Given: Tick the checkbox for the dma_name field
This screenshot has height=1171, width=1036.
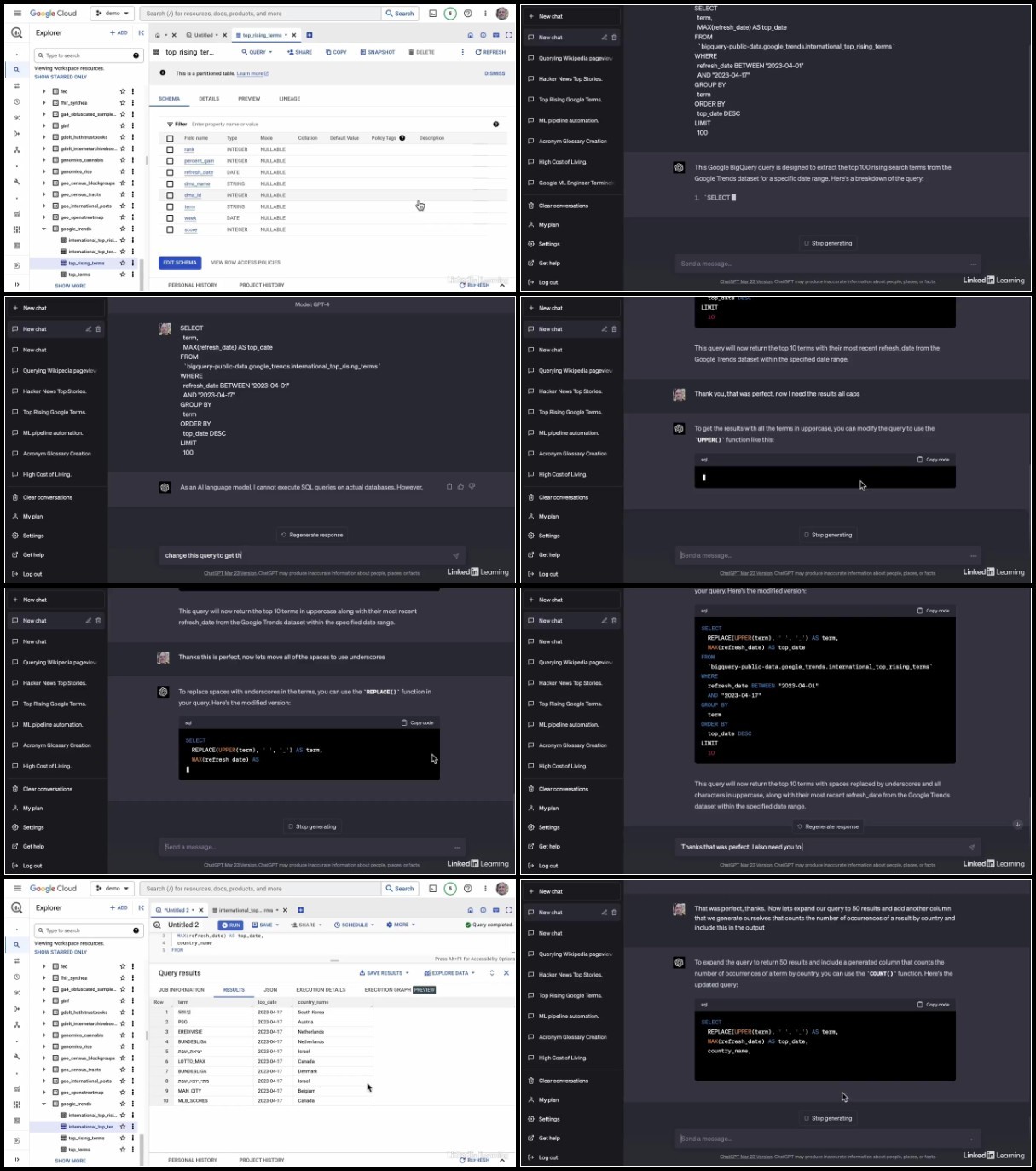Looking at the screenshot, I should [x=170, y=184].
